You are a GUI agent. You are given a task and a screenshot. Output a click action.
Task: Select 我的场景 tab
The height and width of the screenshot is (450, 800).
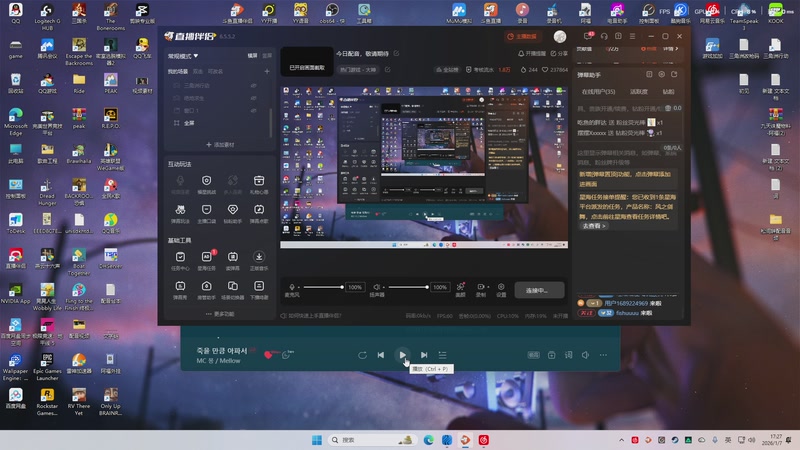click(x=178, y=71)
